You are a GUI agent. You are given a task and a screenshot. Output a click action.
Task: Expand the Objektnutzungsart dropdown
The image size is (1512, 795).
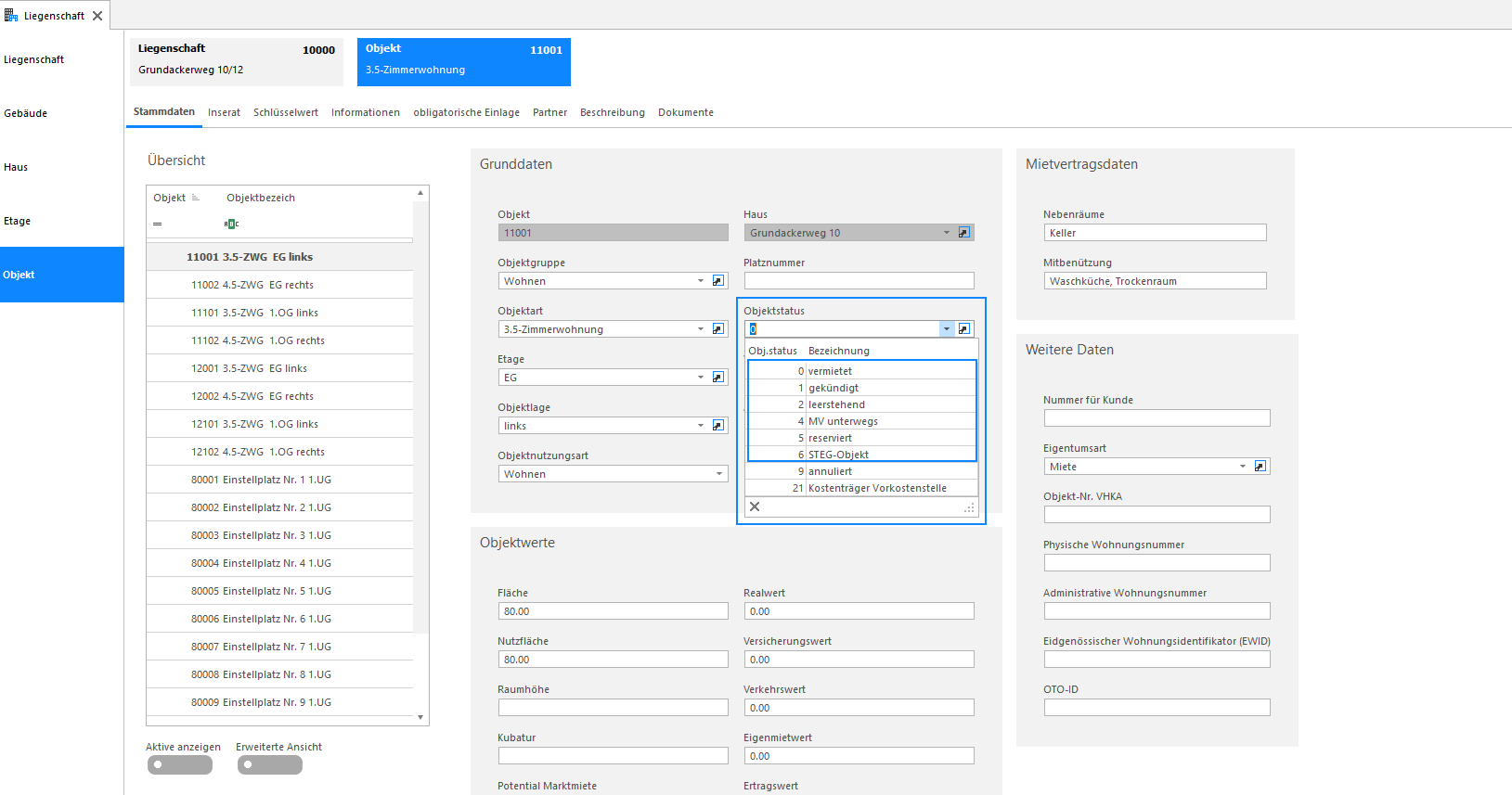(x=719, y=474)
